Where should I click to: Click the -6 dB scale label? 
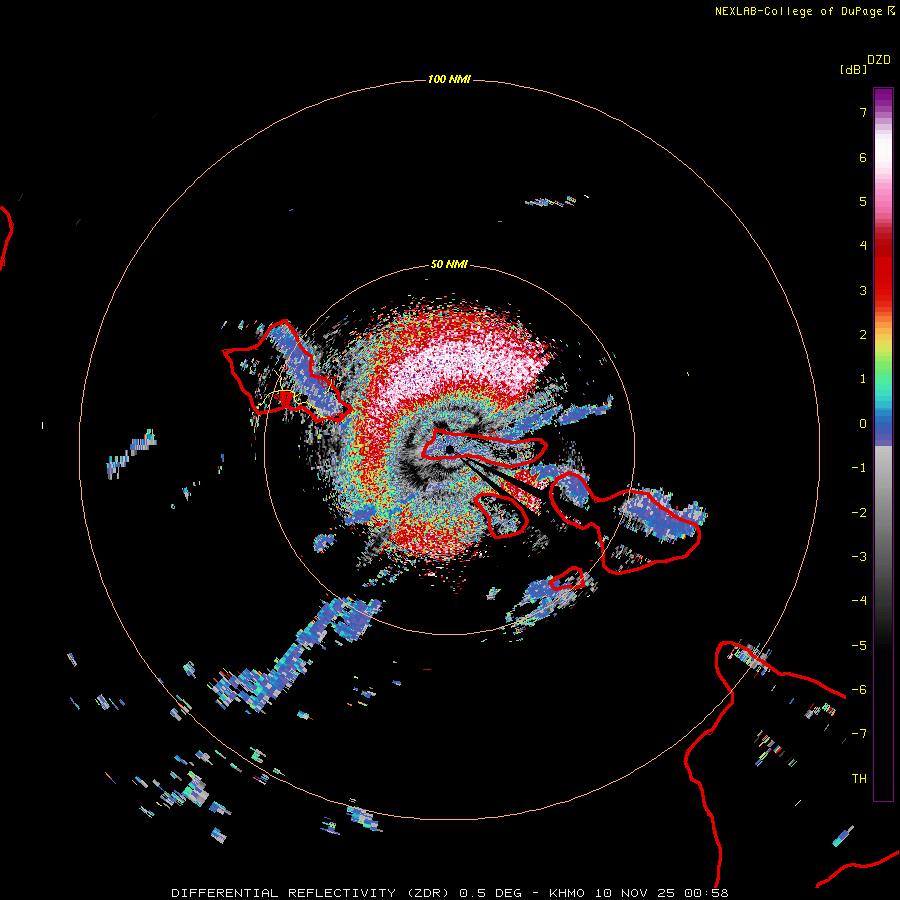(859, 690)
